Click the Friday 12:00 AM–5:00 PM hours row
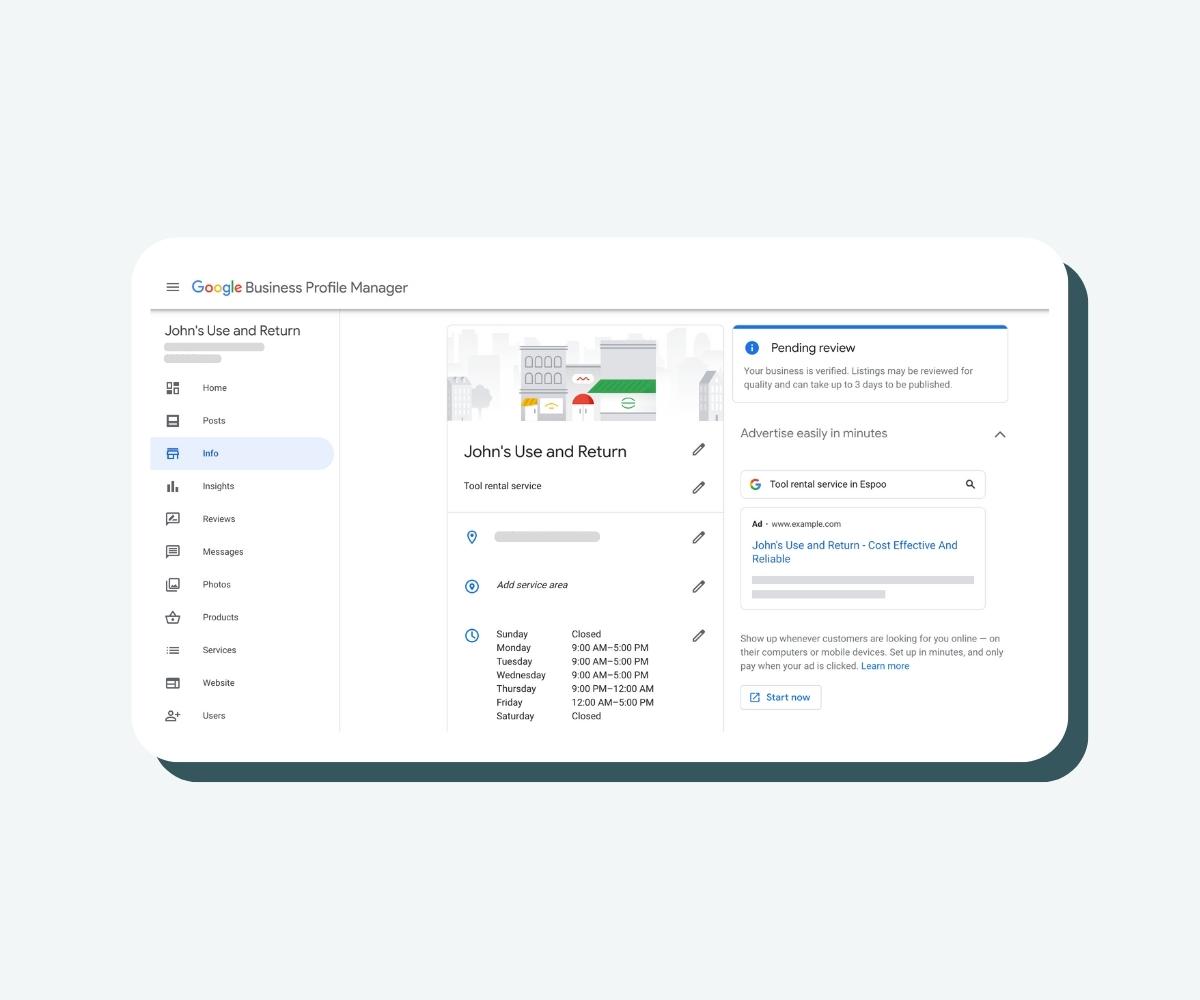 (x=575, y=703)
